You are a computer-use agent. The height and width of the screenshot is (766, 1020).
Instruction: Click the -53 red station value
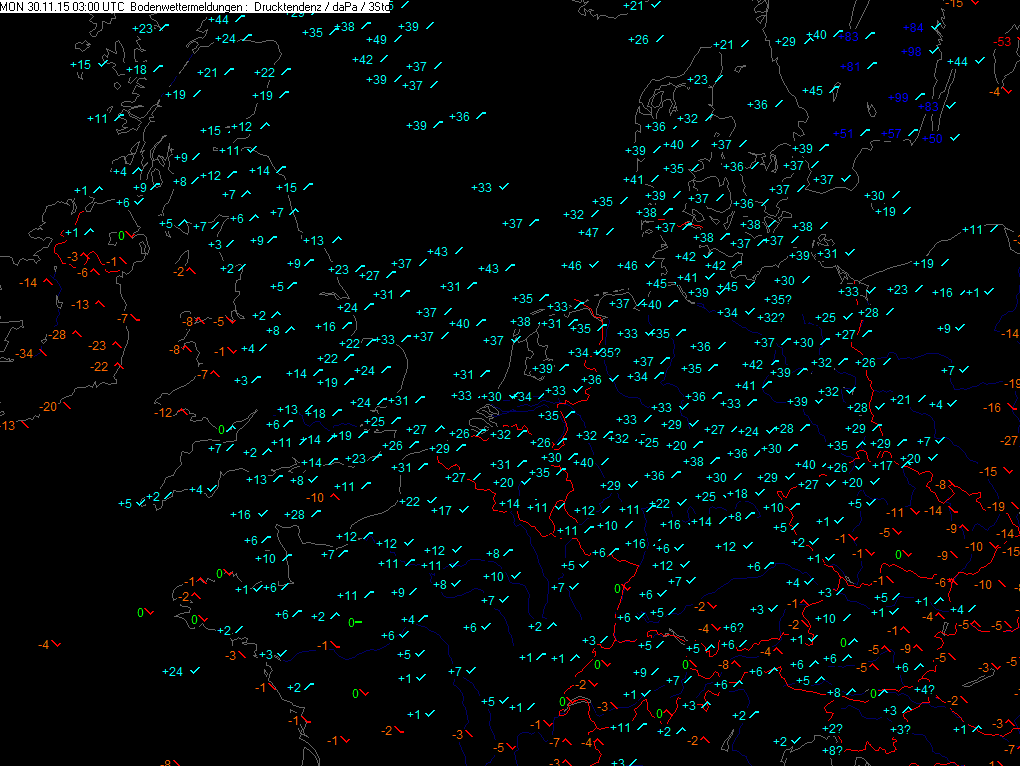pos(1002,42)
